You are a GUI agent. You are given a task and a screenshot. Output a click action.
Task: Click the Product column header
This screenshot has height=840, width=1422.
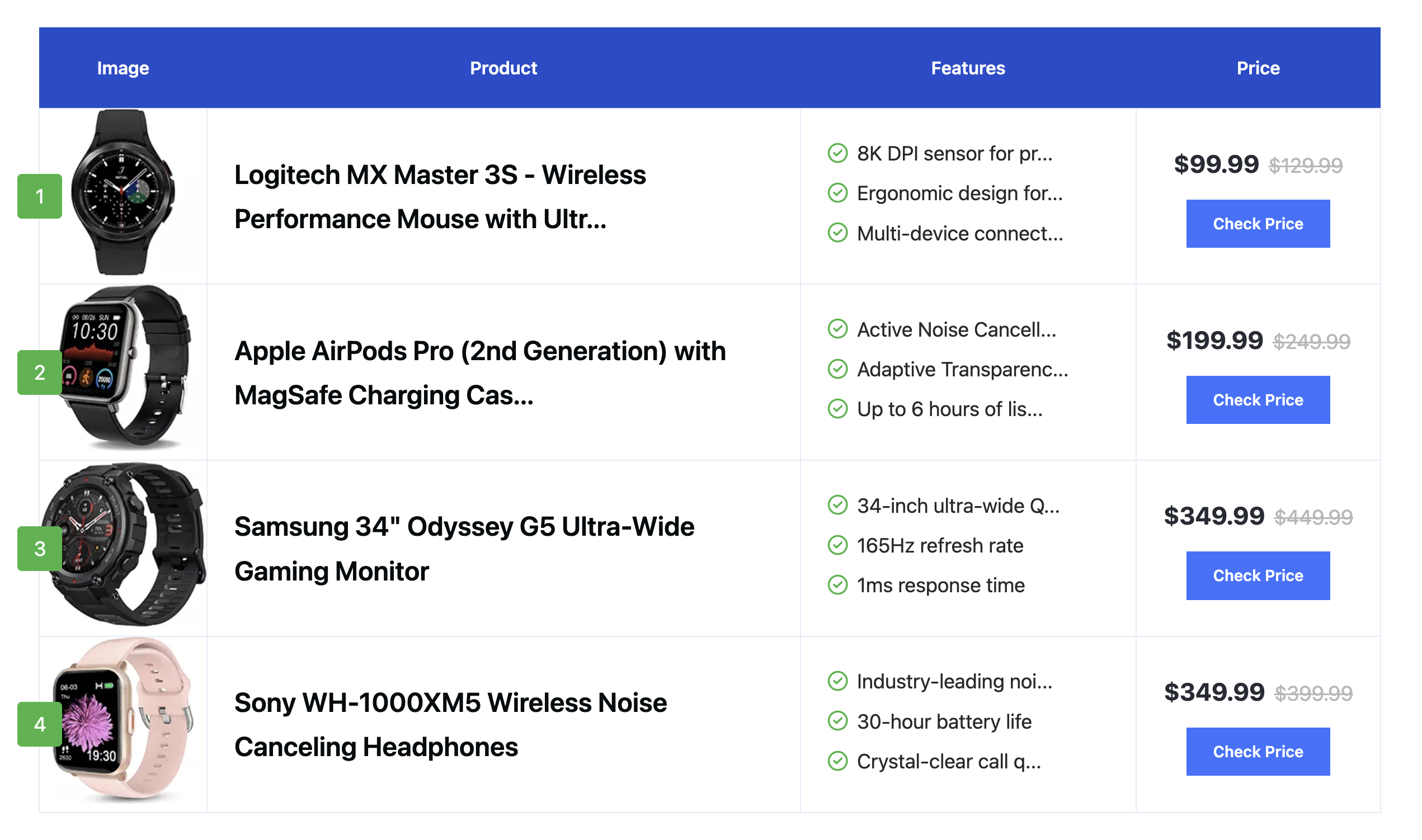(503, 68)
